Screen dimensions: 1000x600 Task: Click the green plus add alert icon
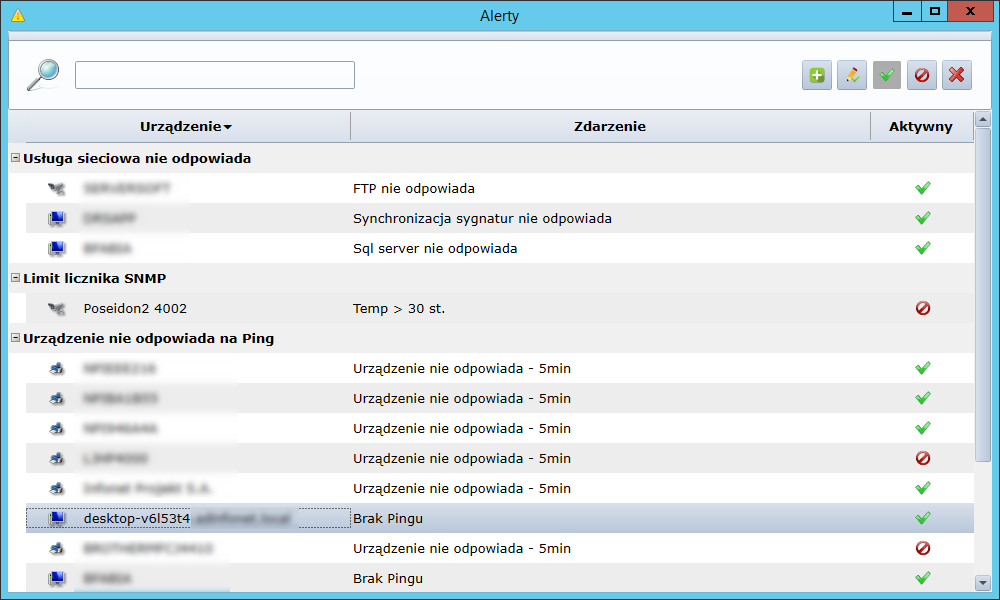[817, 75]
